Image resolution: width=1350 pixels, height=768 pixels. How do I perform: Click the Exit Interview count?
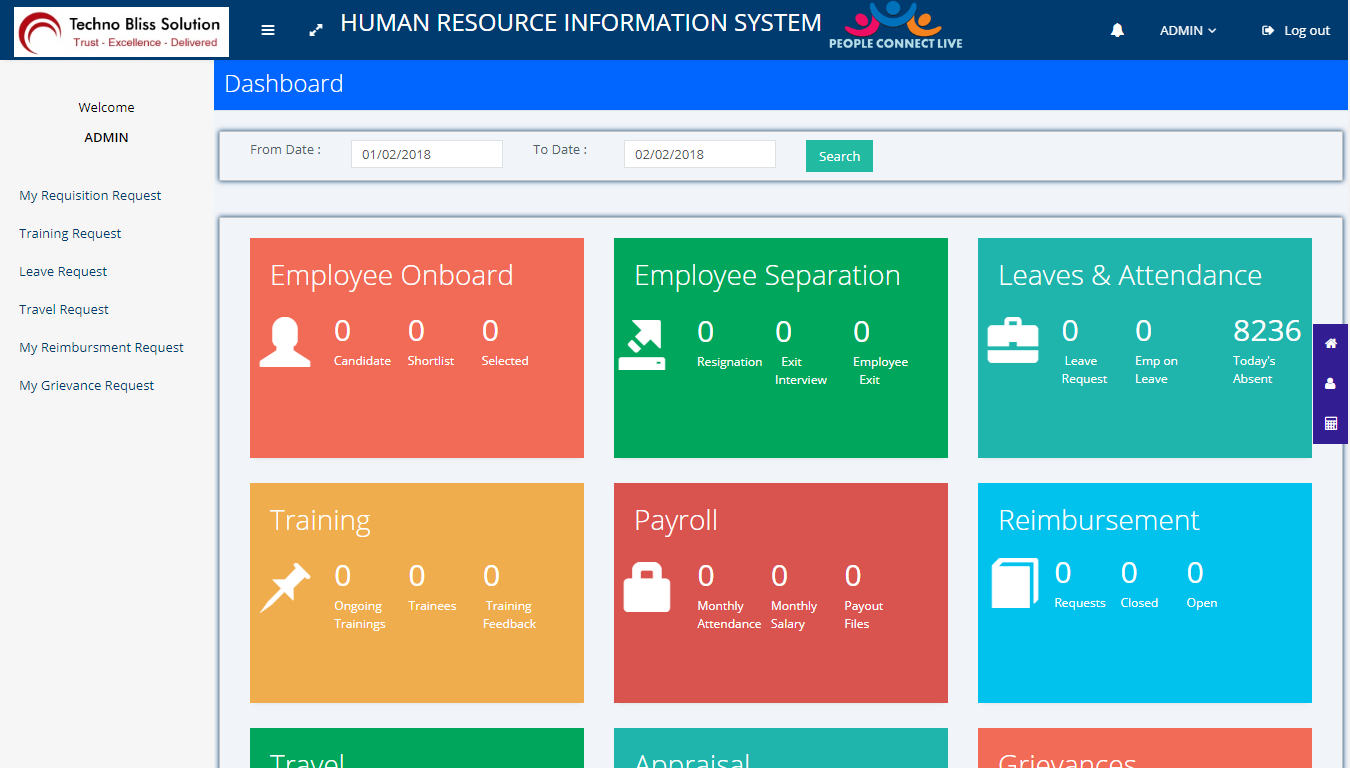coord(784,332)
